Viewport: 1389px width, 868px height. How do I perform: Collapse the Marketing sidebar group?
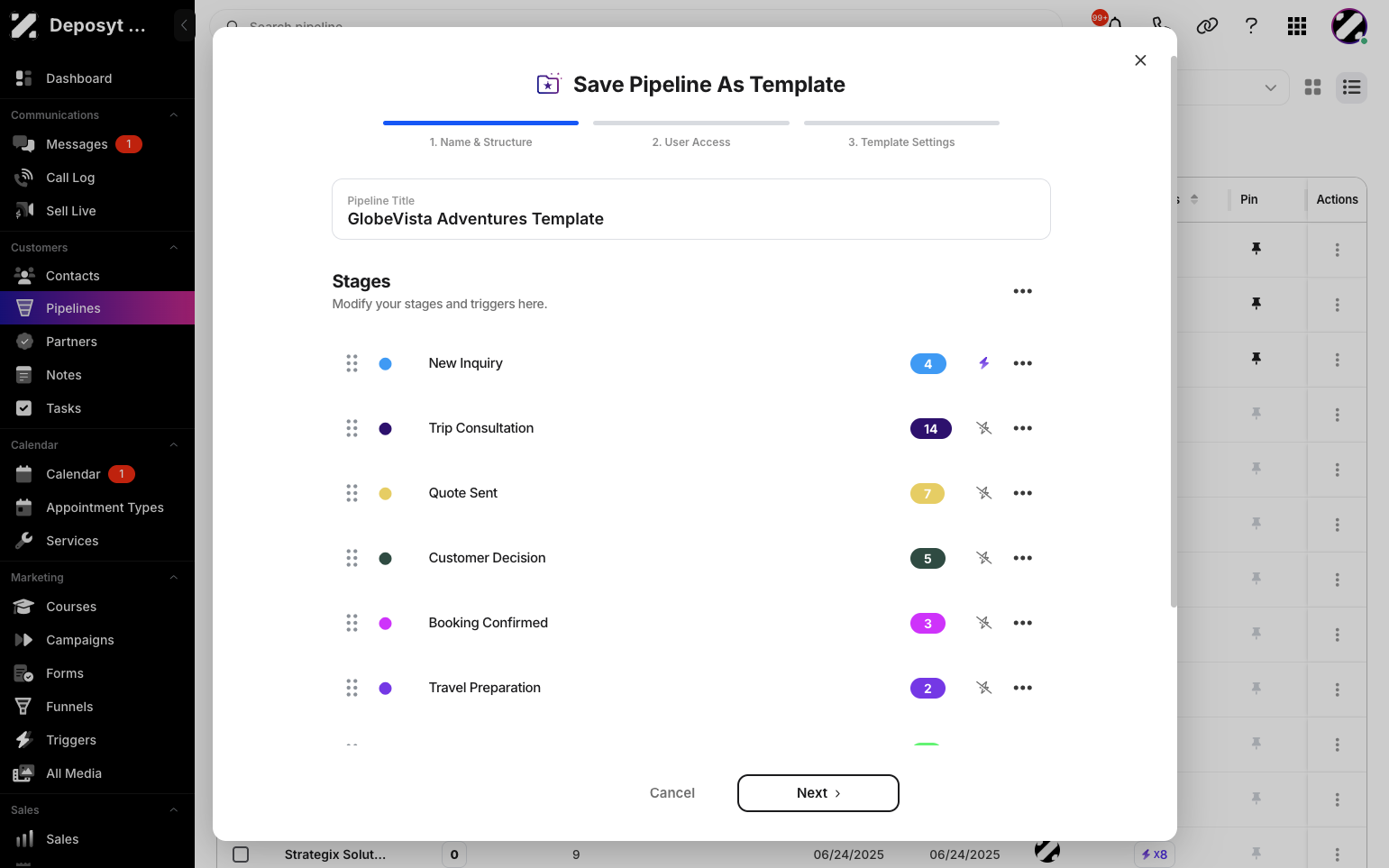coord(174,578)
